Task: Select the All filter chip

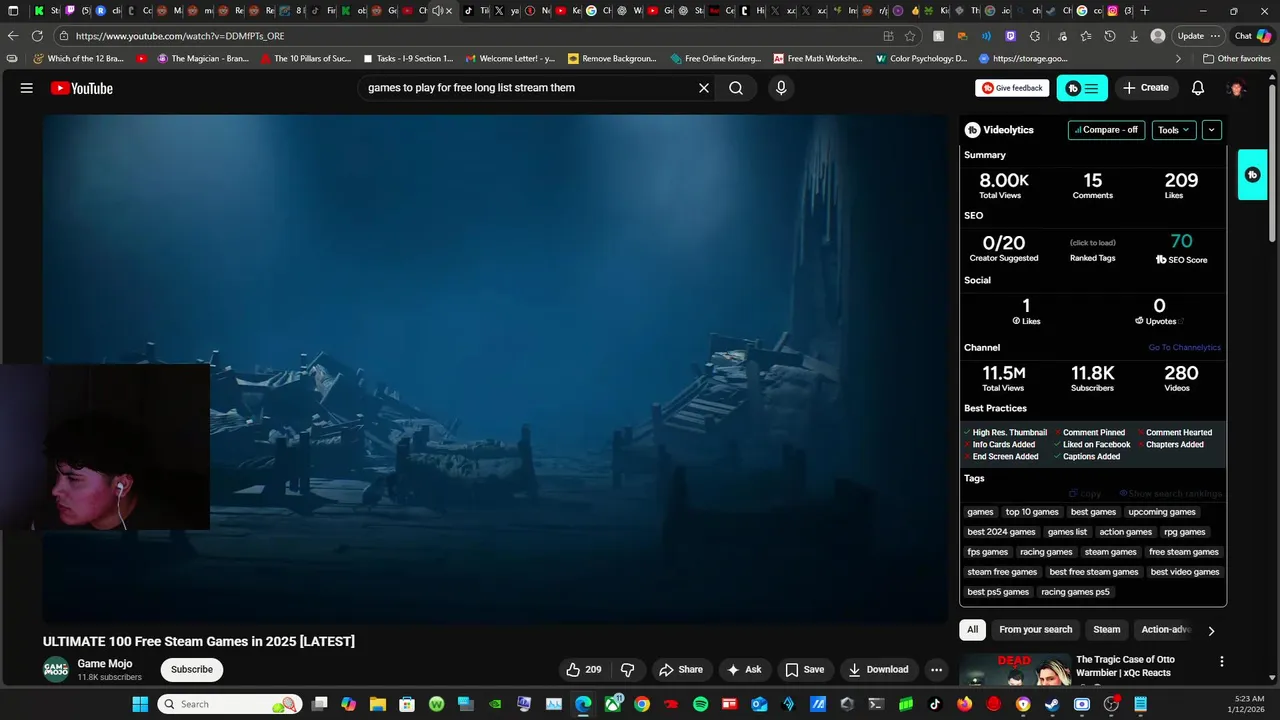Action: [972, 630]
